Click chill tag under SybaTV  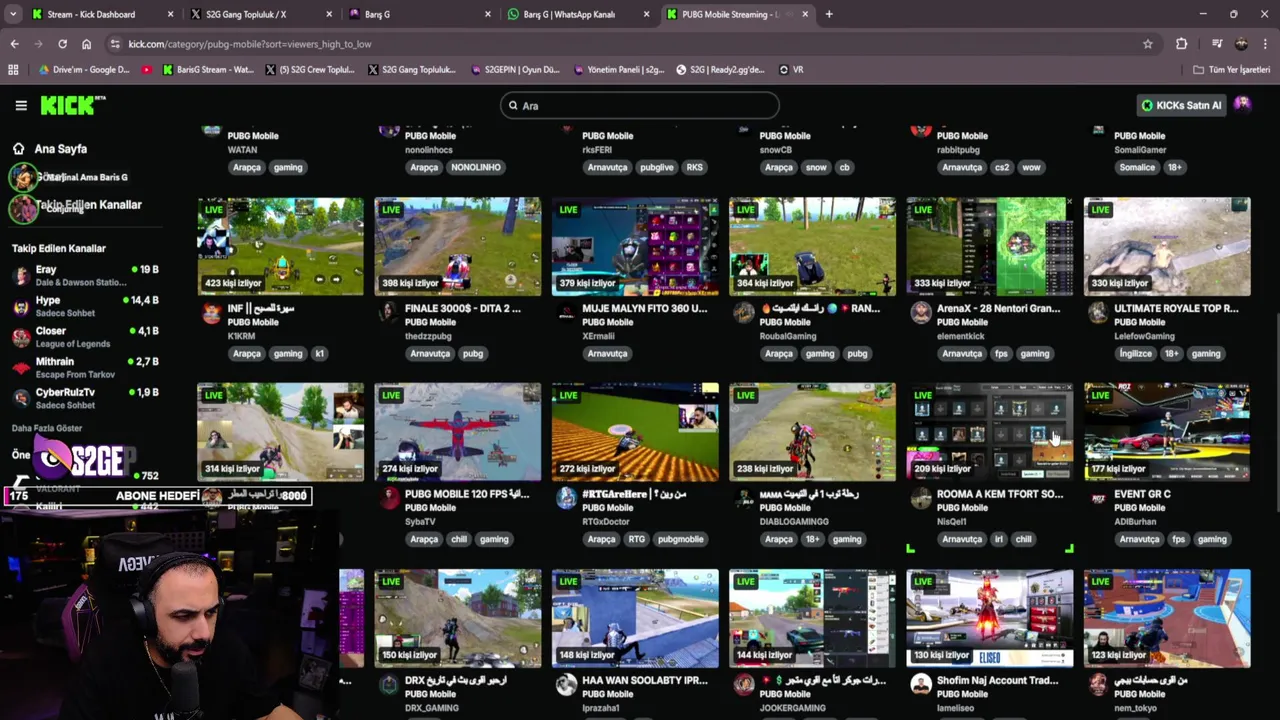(x=459, y=539)
